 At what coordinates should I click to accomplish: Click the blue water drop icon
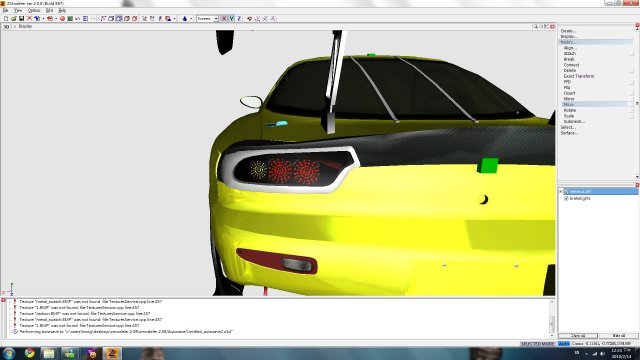point(184,18)
